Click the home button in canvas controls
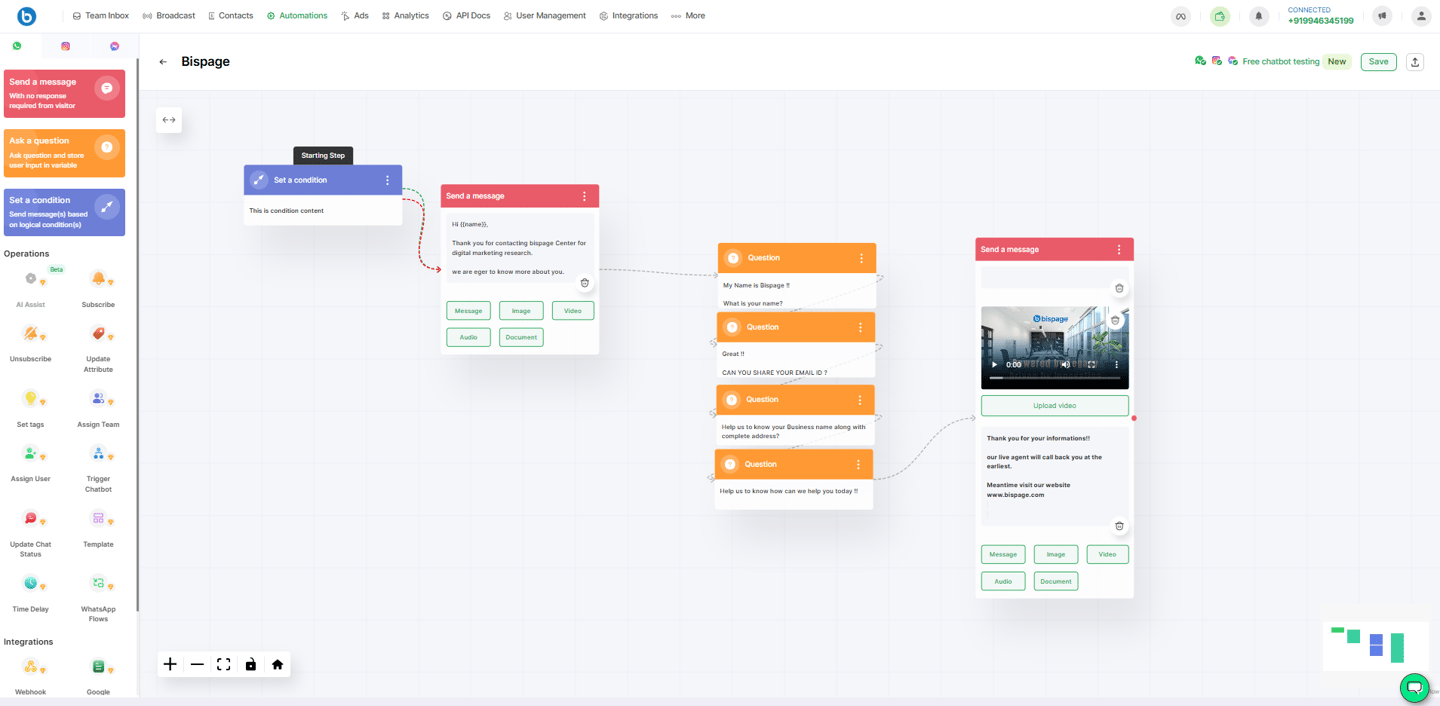This screenshot has height=706, width=1440. [x=278, y=664]
